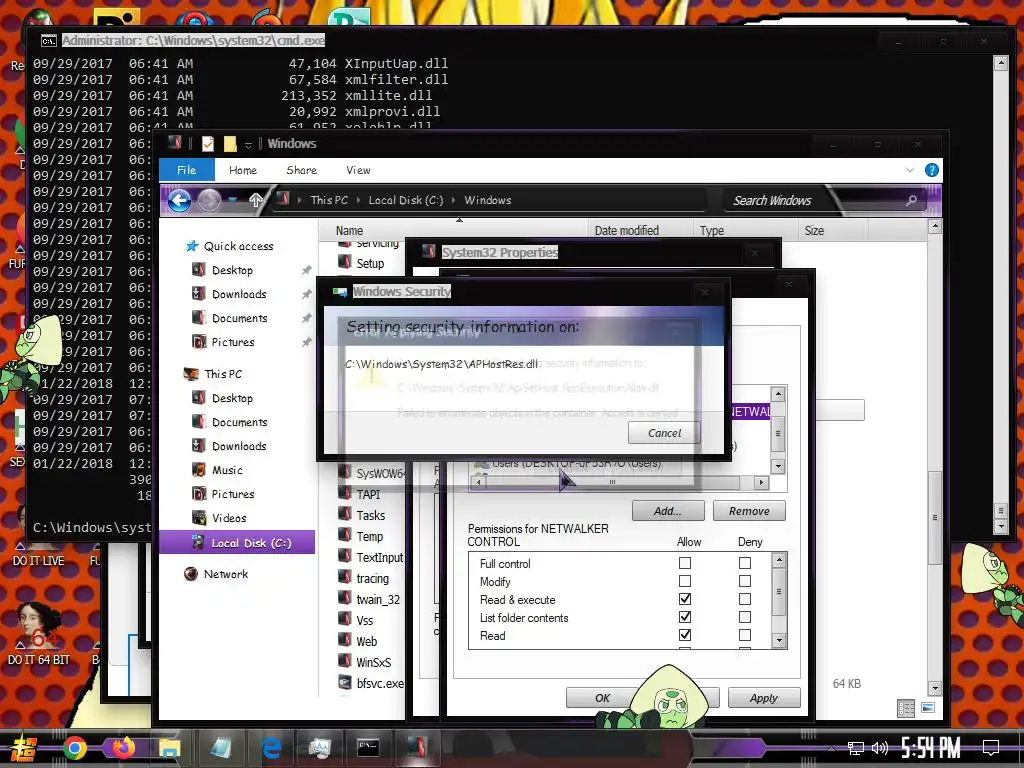This screenshot has width=1024, height=768.
Task: Launch Firefox from the taskbar
Action: coord(123,748)
